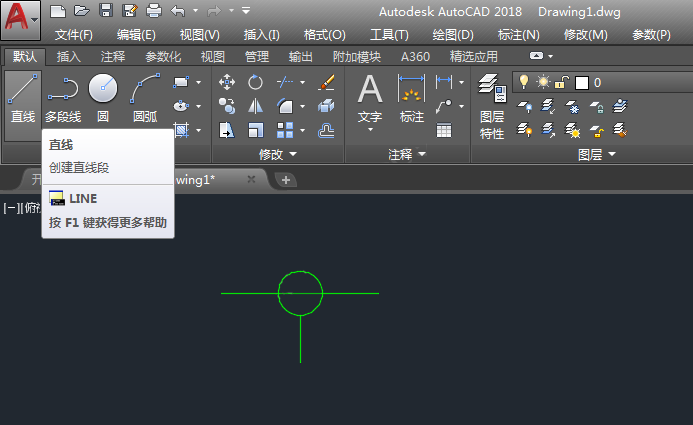693x425 pixels.
Task: Click the Text (文字) tool
Action: (x=370, y=103)
